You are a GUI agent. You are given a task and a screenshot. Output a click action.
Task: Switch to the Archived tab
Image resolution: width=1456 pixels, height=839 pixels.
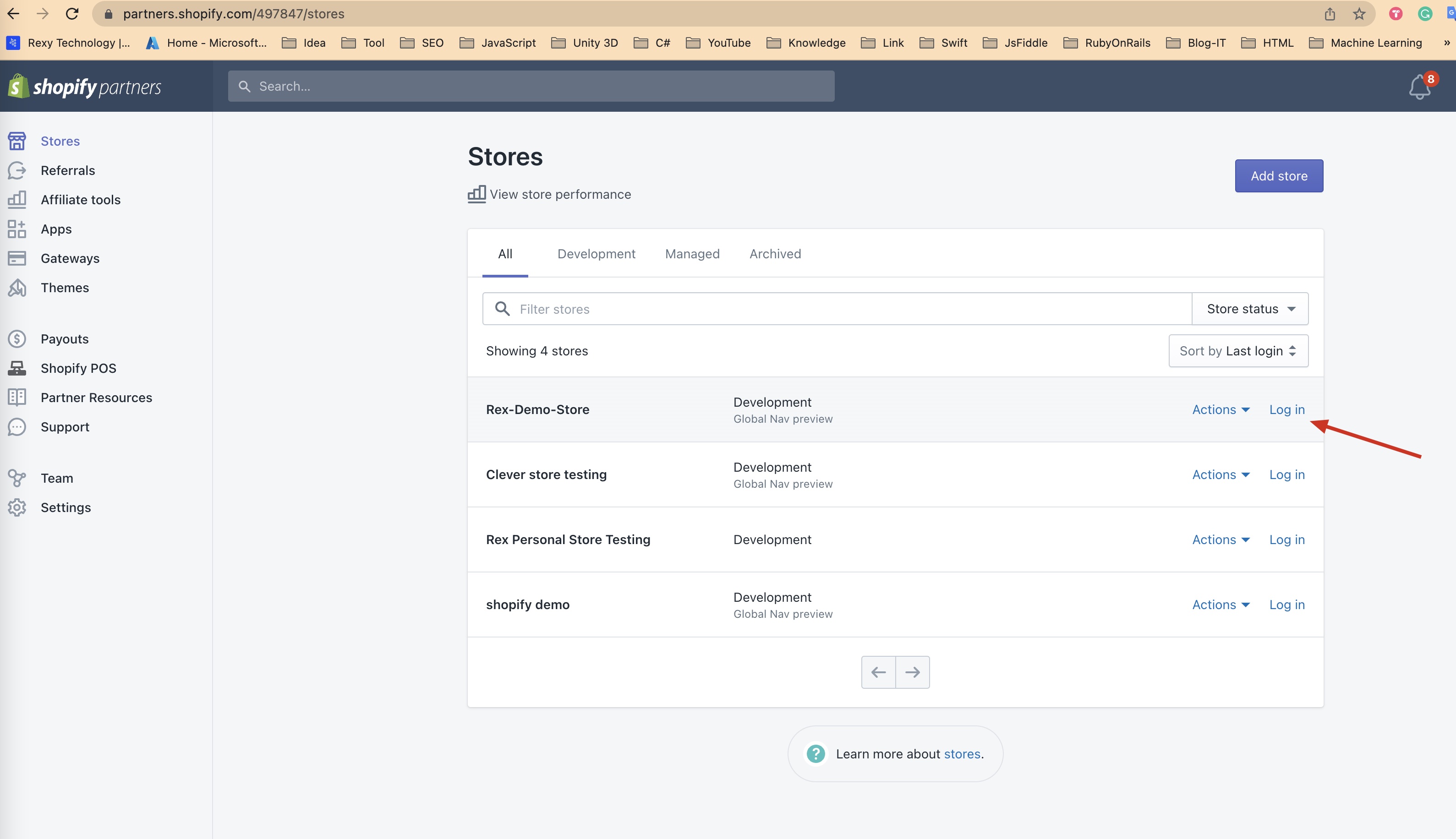(775, 254)
